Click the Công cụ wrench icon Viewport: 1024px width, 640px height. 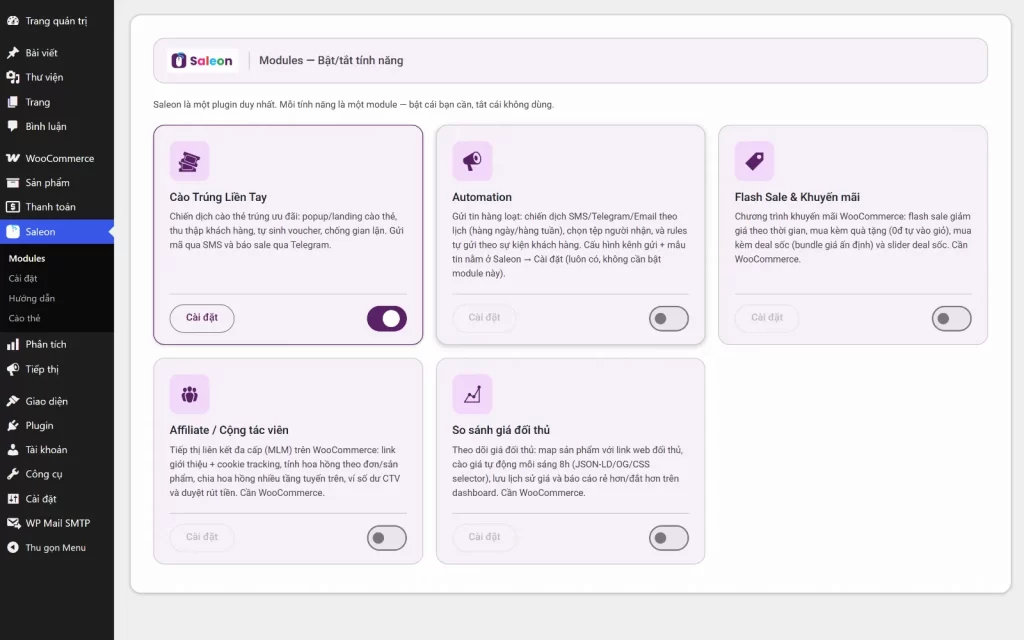point(13,474)
